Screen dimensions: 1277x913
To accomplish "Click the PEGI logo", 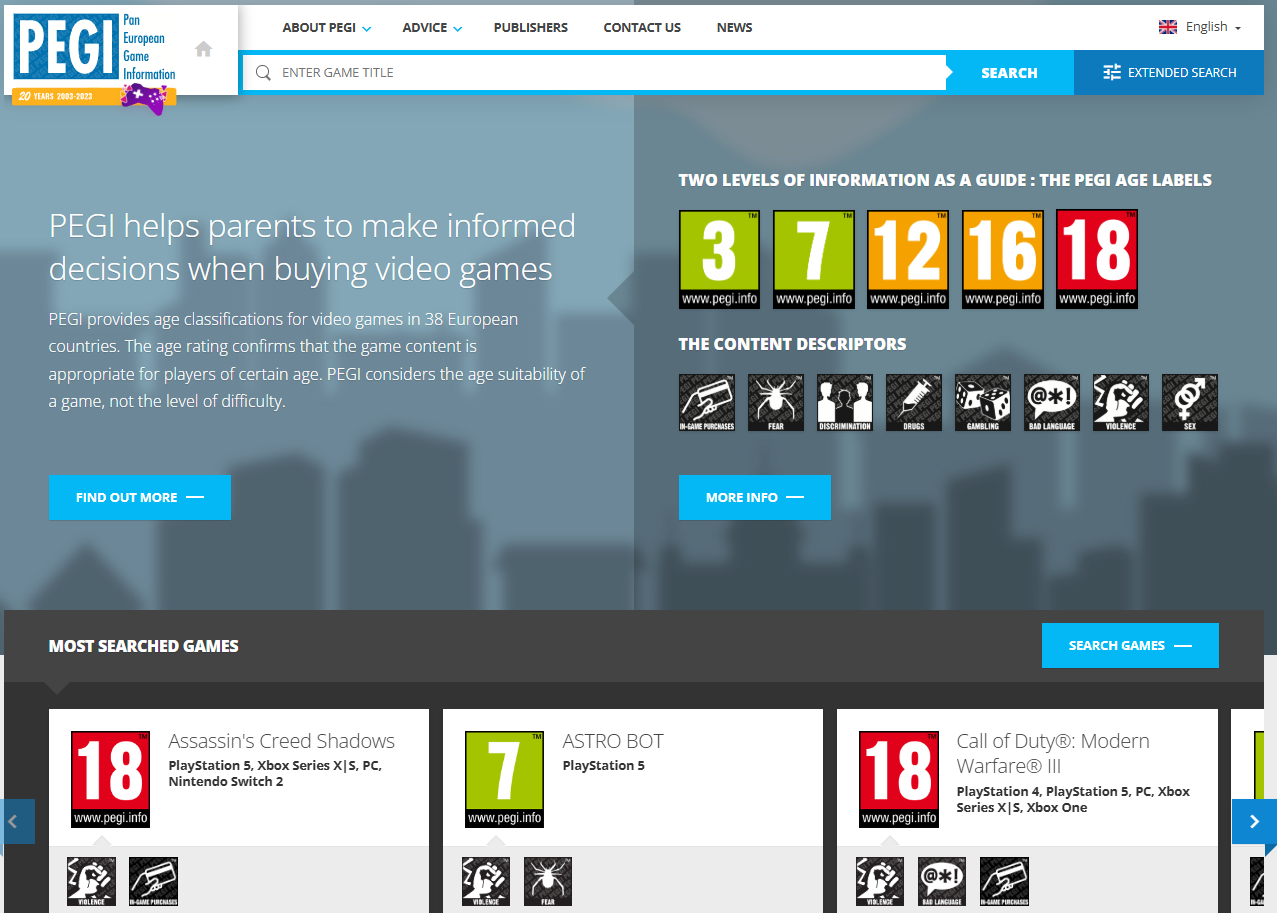I will (x=95, y=60).
